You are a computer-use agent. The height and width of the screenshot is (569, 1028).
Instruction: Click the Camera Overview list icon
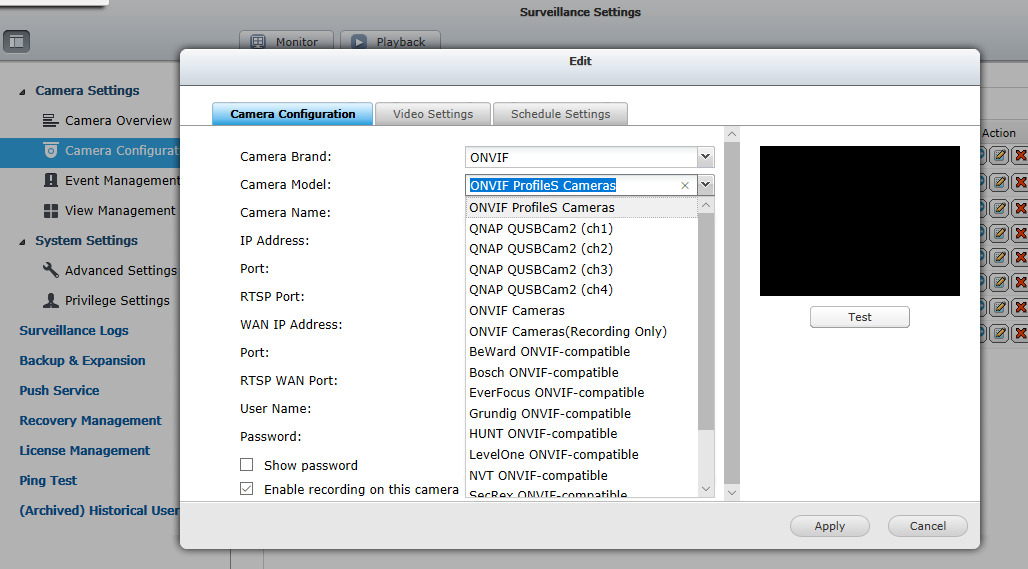pos(50,120)
